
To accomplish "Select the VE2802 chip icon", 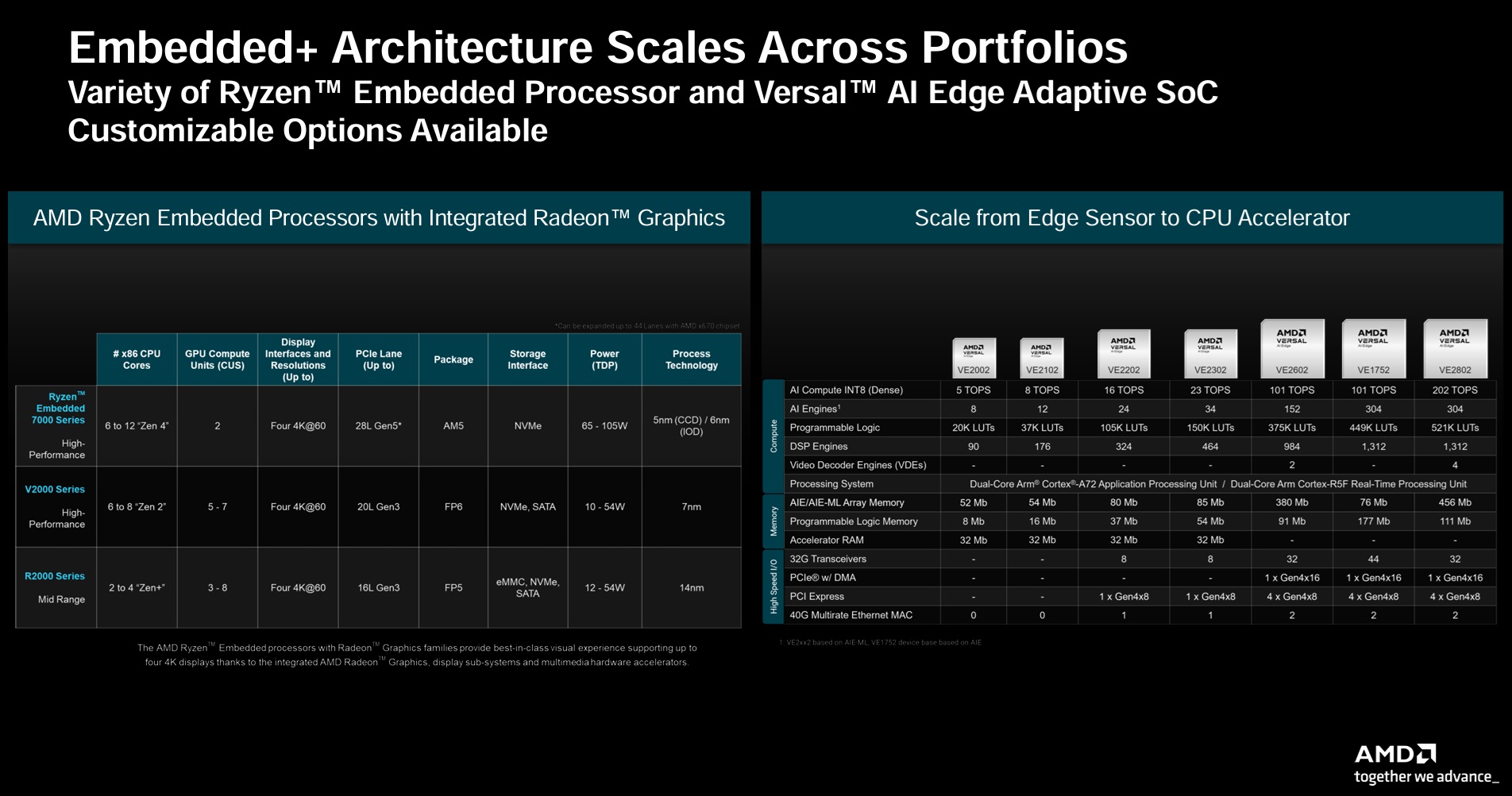I will click(x=1455, y=348).
